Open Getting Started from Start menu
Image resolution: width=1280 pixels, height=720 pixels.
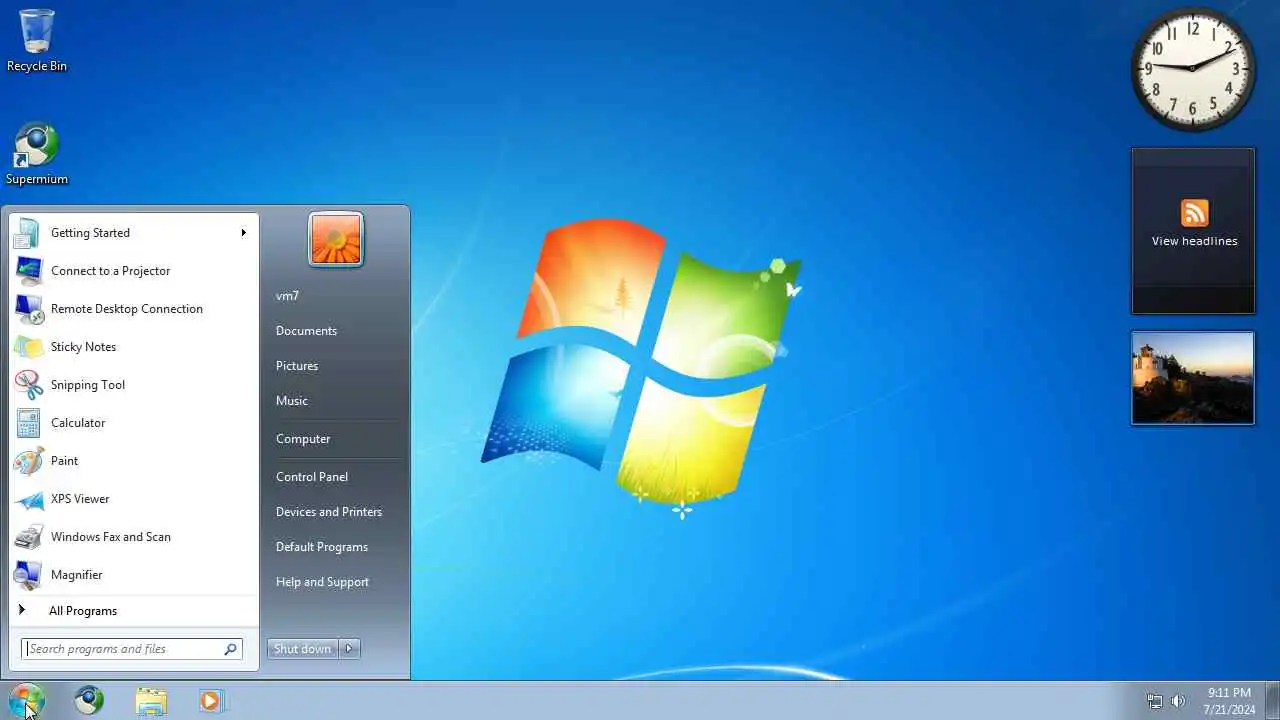tap(134, 233)
